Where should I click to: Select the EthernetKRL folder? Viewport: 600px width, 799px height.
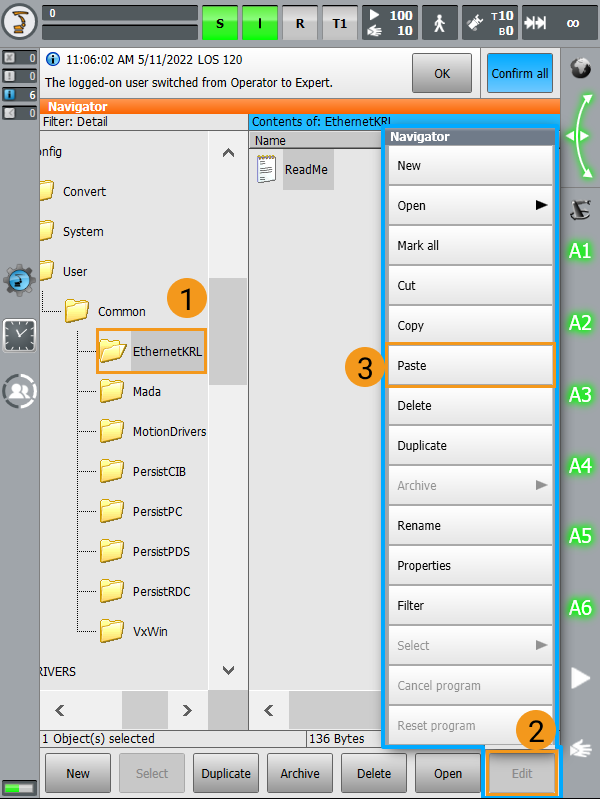[x=151, y=352]
